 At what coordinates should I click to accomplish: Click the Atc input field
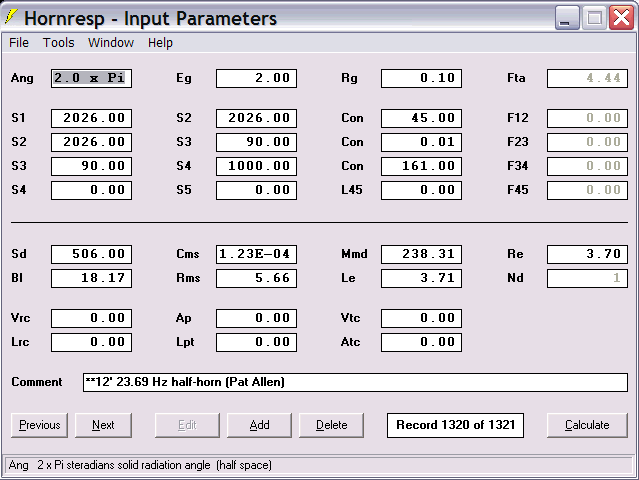coord(421,342)
